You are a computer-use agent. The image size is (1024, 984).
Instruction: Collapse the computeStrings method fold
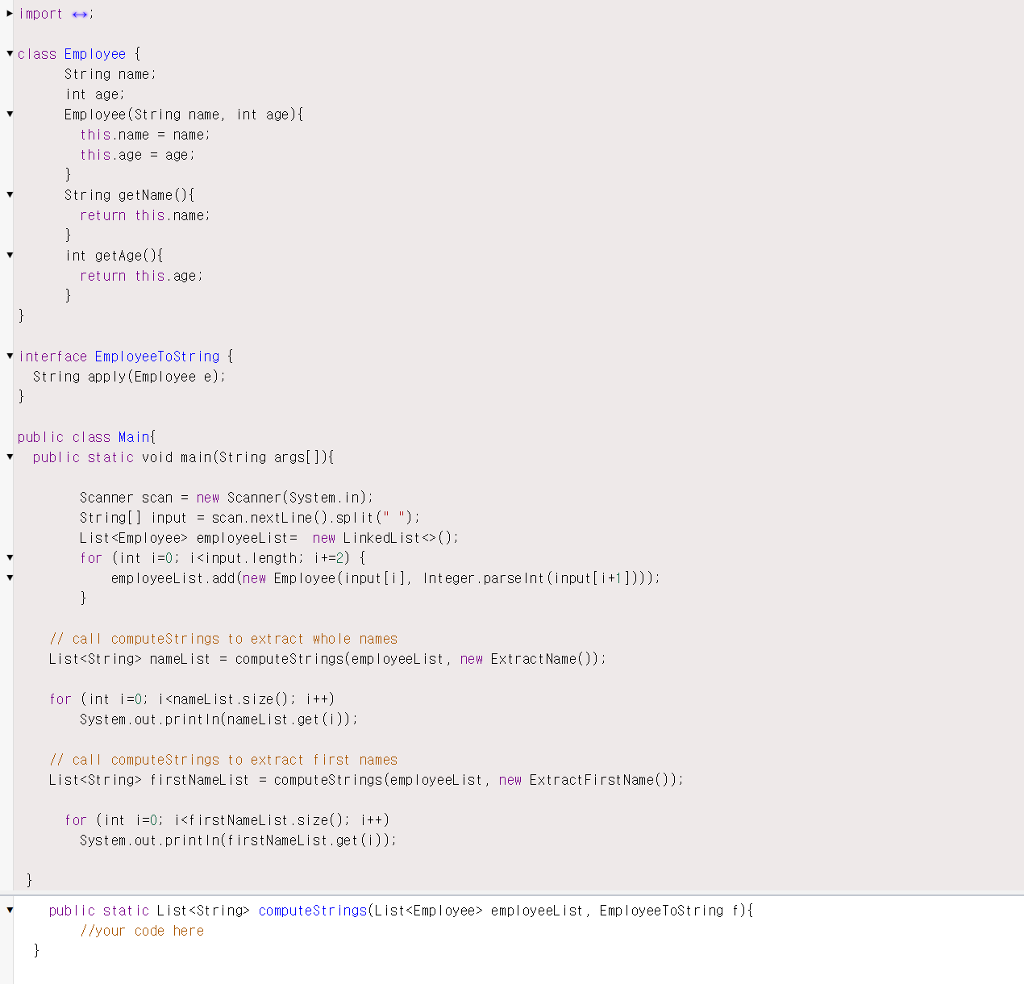click(x=8, y=910)
